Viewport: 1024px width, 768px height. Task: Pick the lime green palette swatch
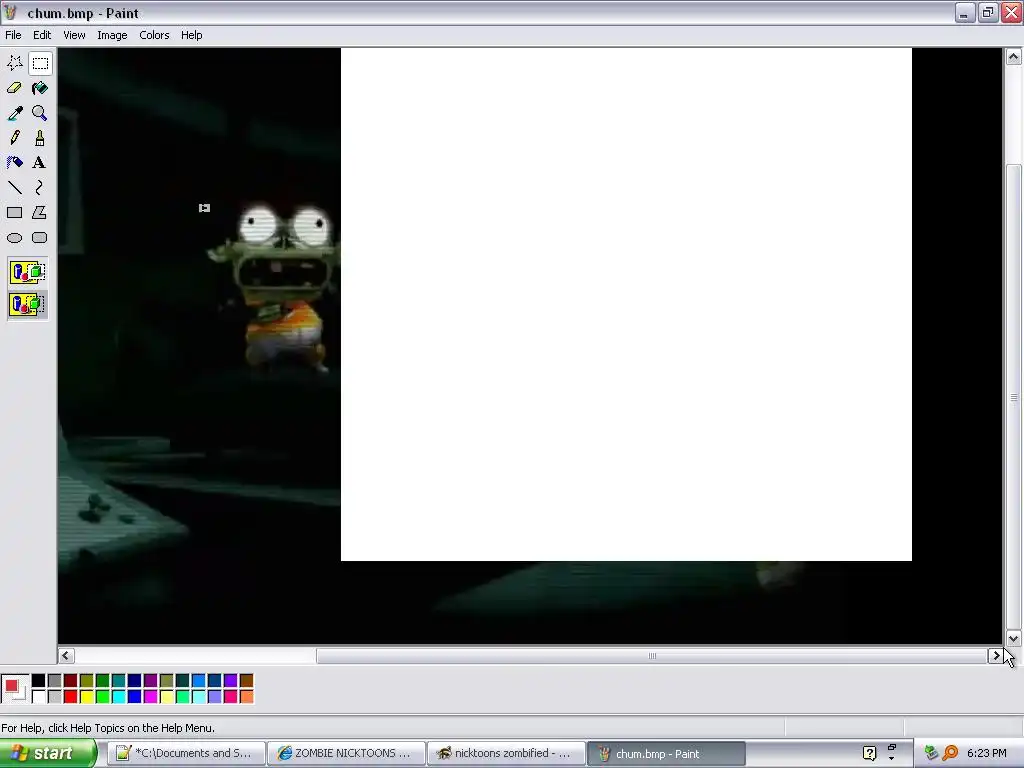[103, 697]
